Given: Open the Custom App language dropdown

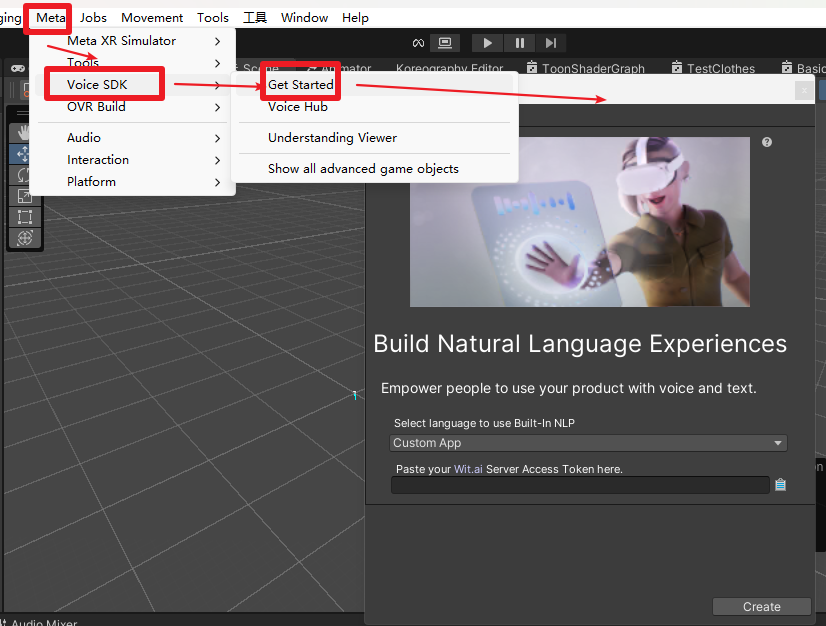Looking at the screenshot, I should pos(588,443).
